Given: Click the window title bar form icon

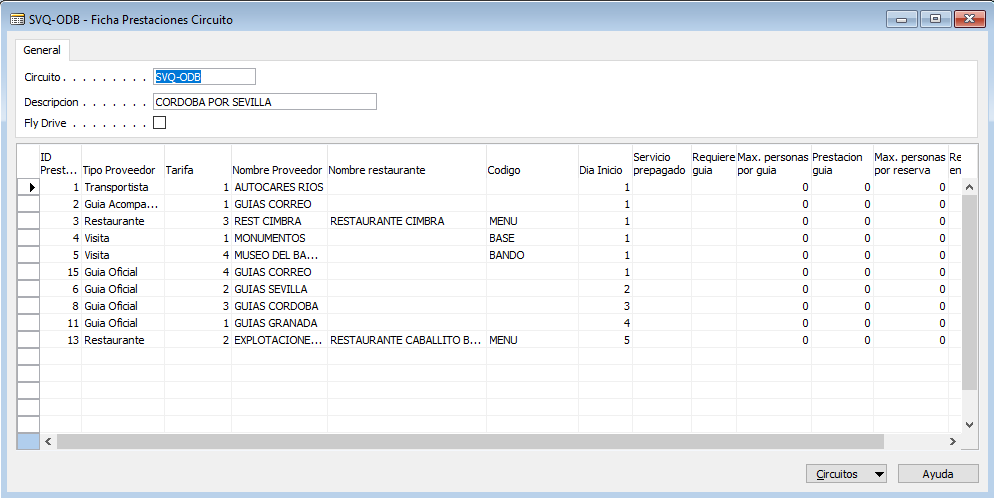Looking at the screenshot, I should (18, 20).
